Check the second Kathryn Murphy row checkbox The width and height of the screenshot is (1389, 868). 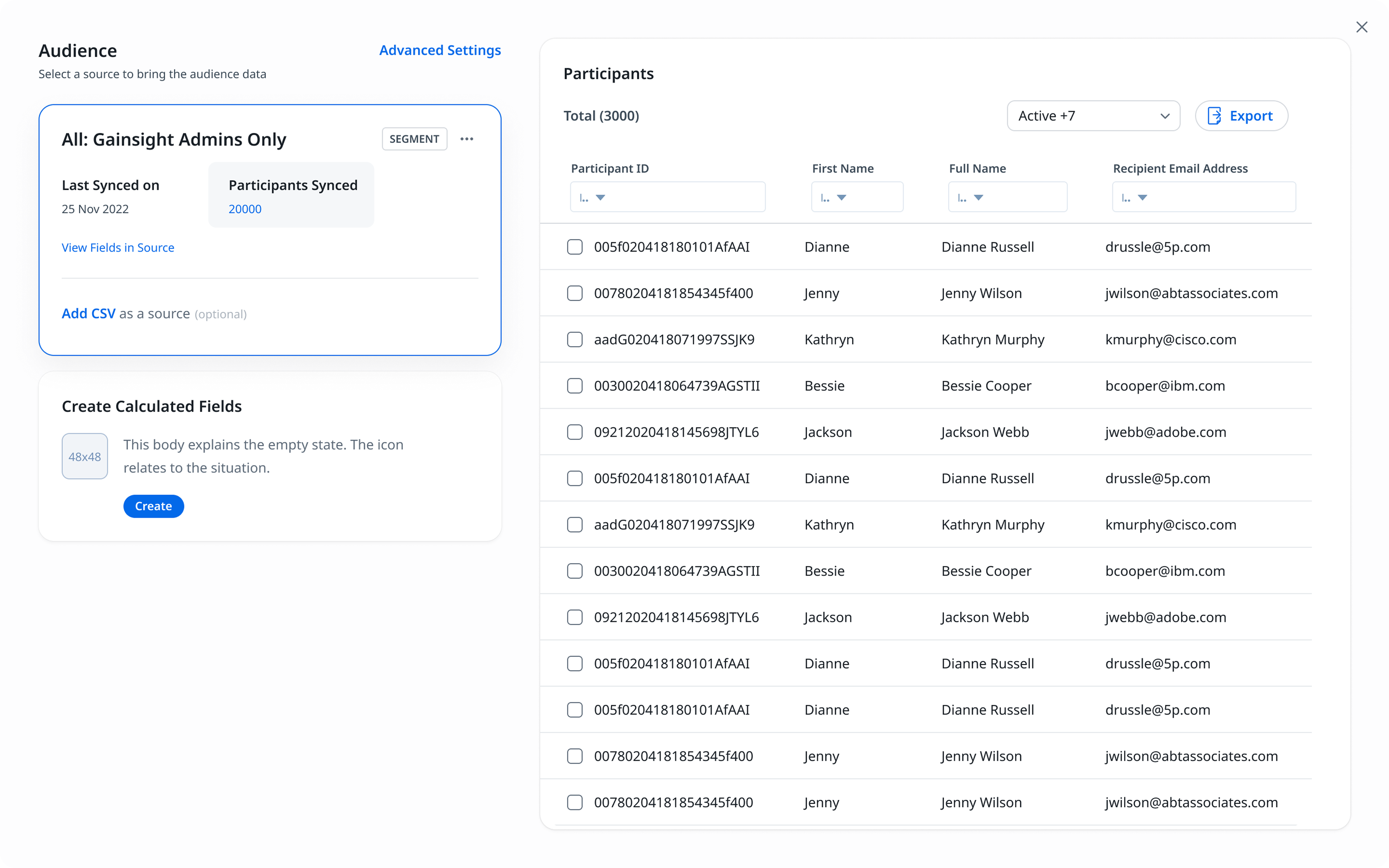click(x=575, y=525)
